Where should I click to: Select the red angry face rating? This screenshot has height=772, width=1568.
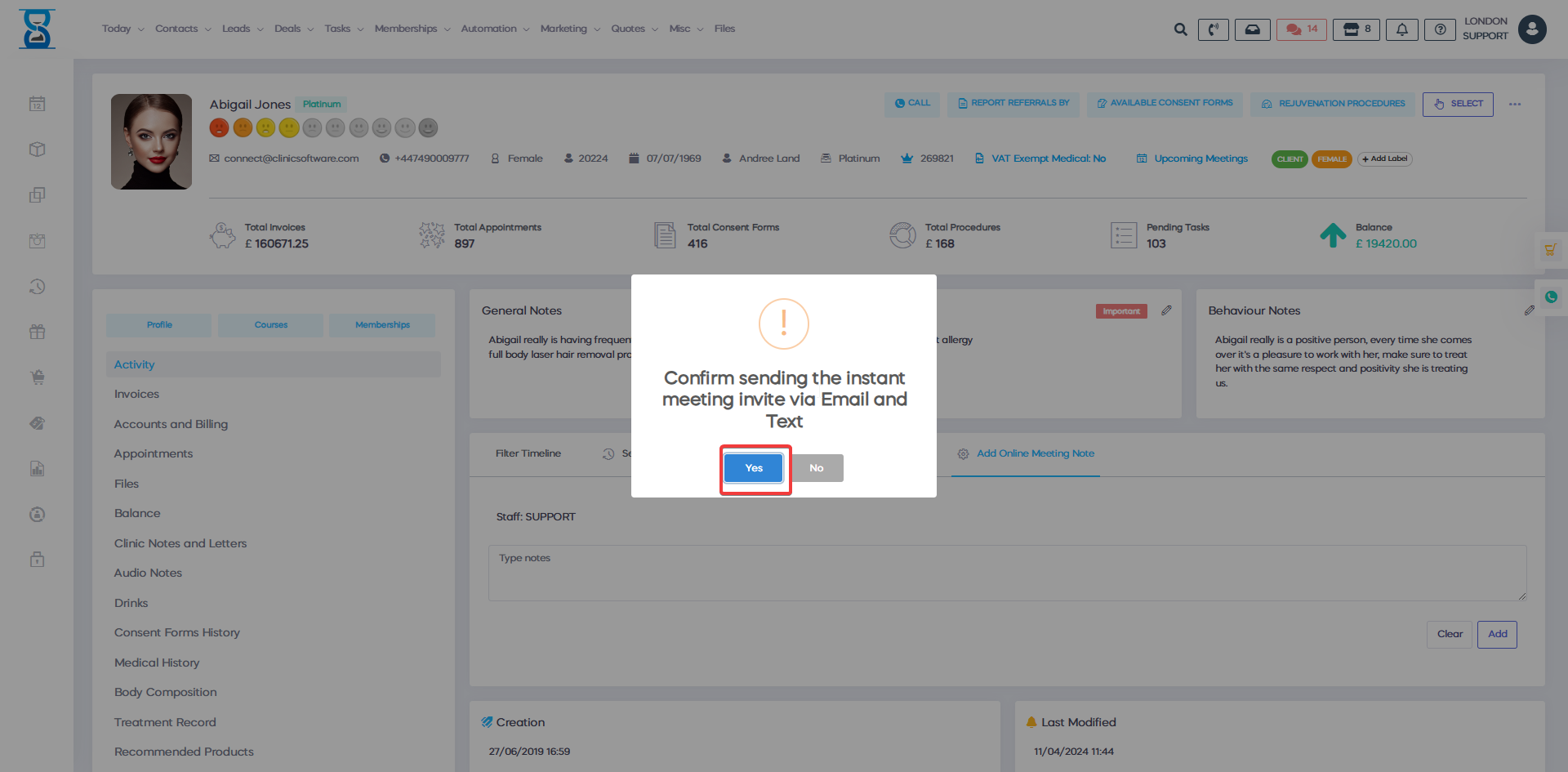pyautogui.click(x=219, y=128)
